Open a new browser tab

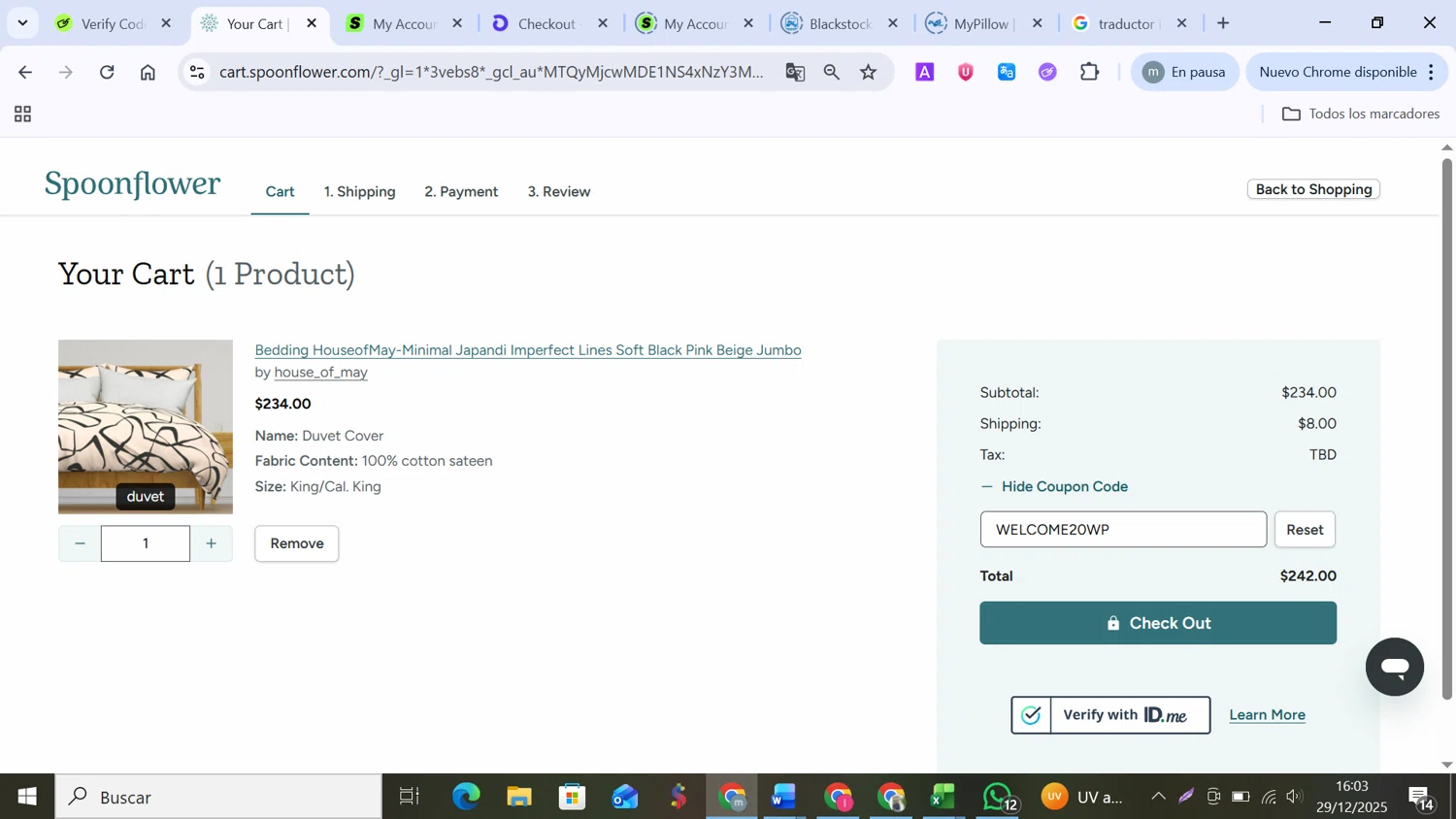1223,23
